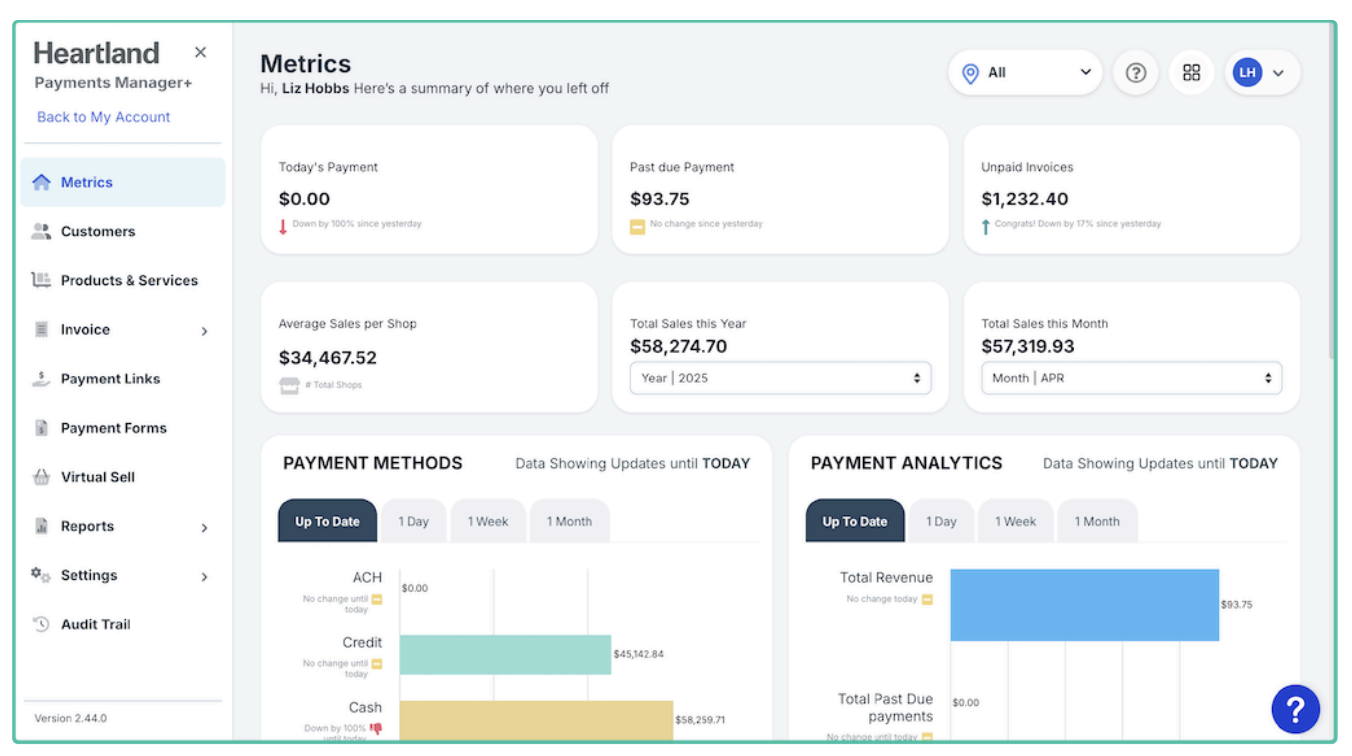Image resolution: width=1352 pixels, height=756 pixels.
Task: Open the LH user avatar menu
Action: (x=1261, y=73)
